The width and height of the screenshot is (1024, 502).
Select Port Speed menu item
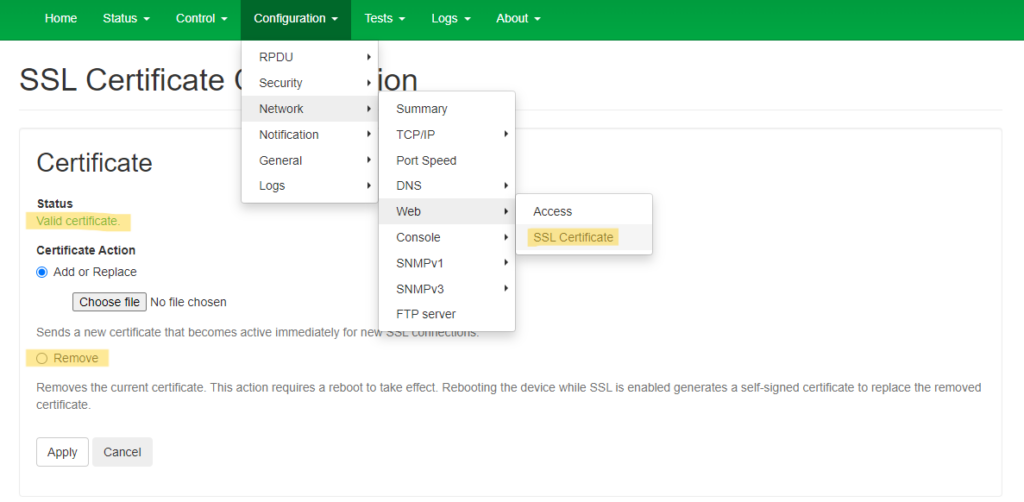[426, 161]
